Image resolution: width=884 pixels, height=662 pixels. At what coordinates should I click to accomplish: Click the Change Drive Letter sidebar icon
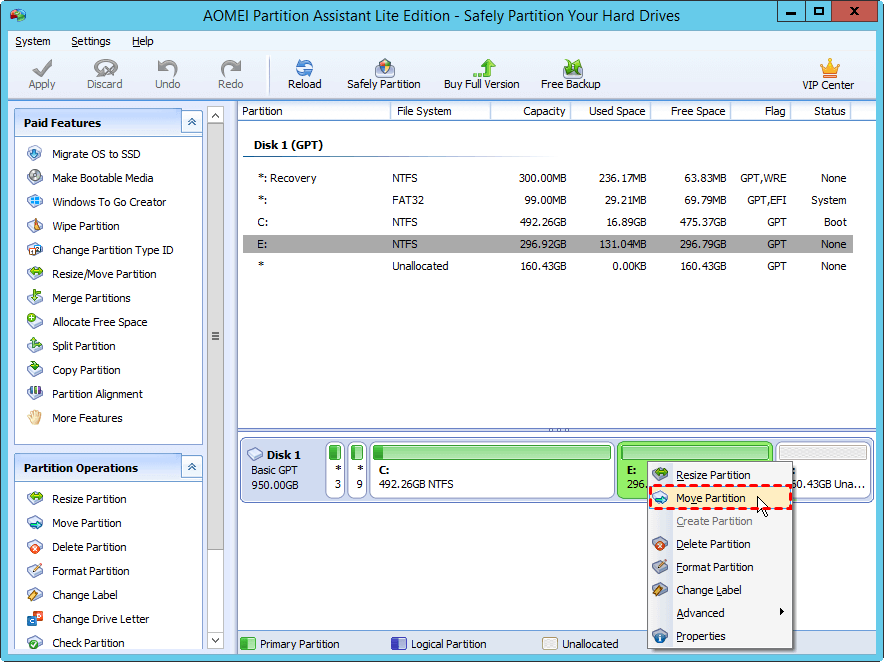(x=34, y=619)
